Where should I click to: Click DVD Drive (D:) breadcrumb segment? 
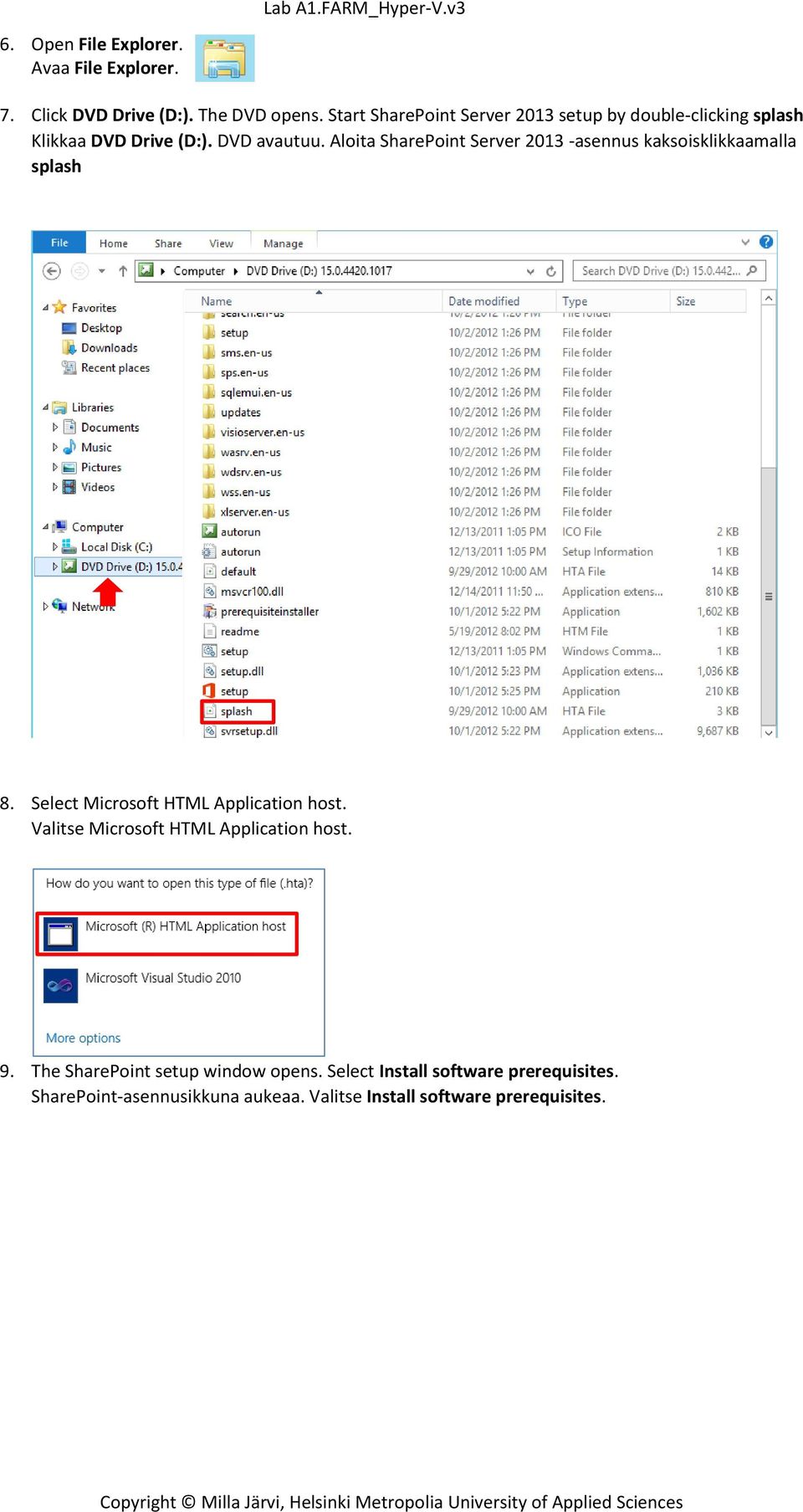click(319, 271)
